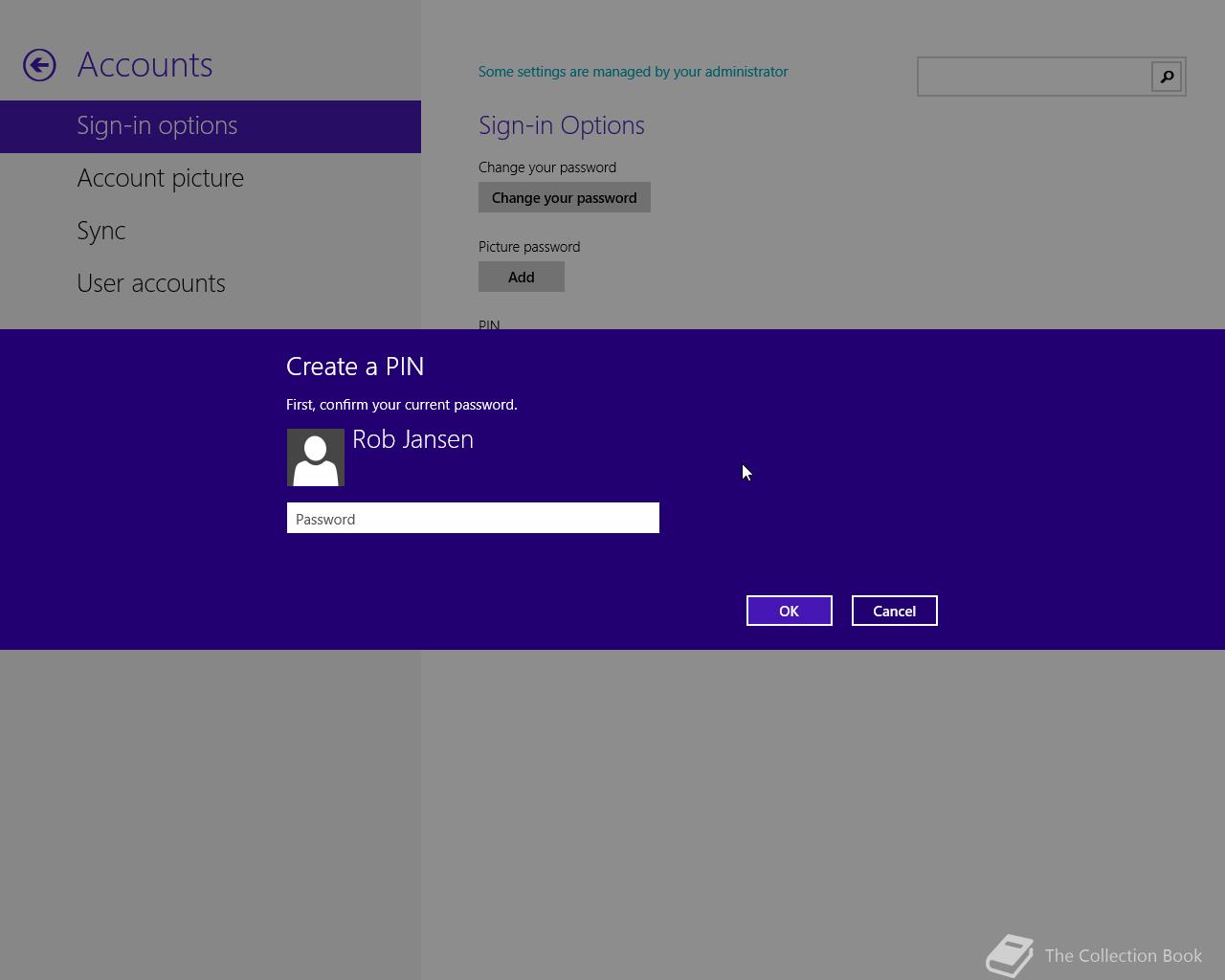
Task: Click the 'Change your password' label text
Action: [547, 167]
